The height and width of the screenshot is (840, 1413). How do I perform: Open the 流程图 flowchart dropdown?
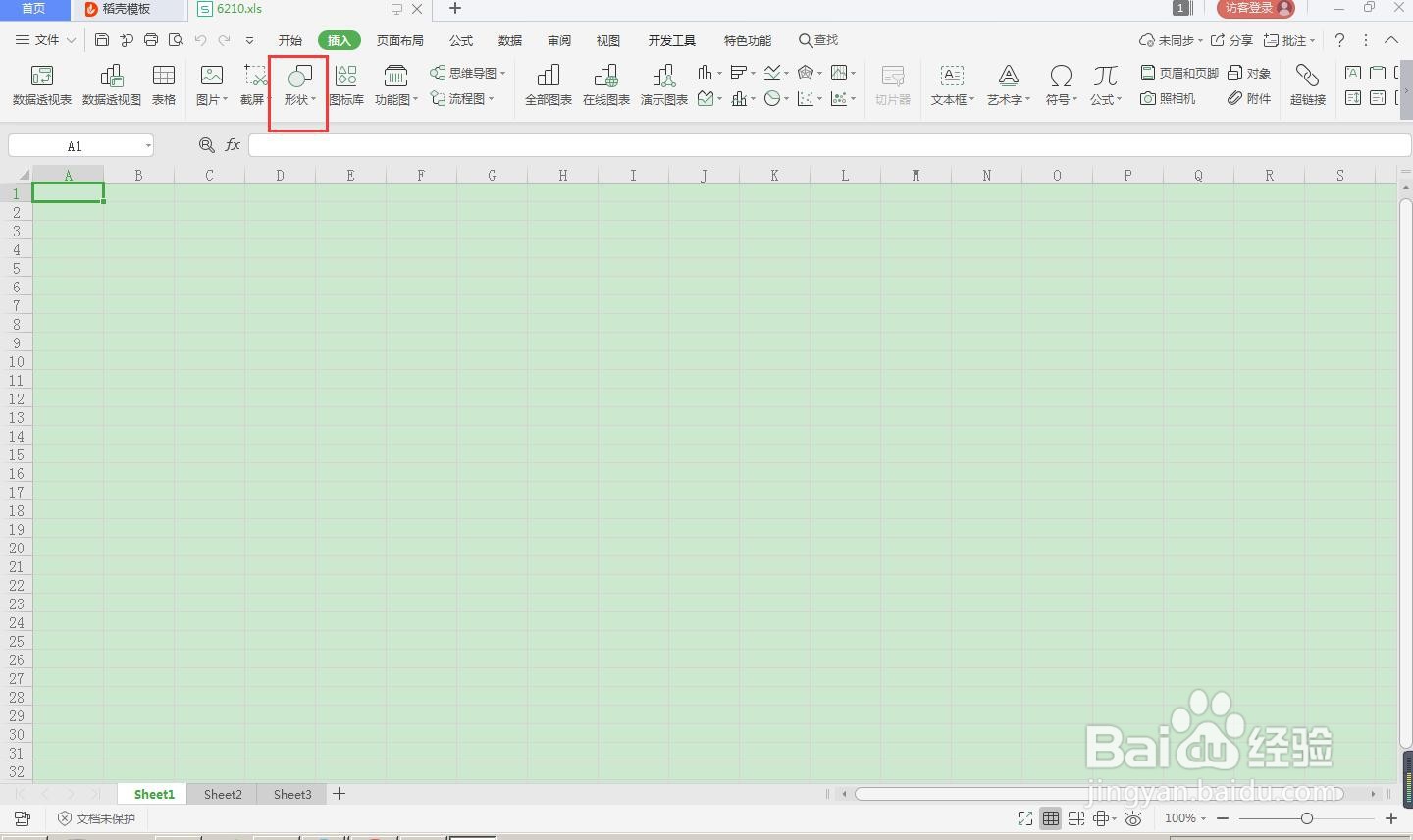tap(462, 98)
